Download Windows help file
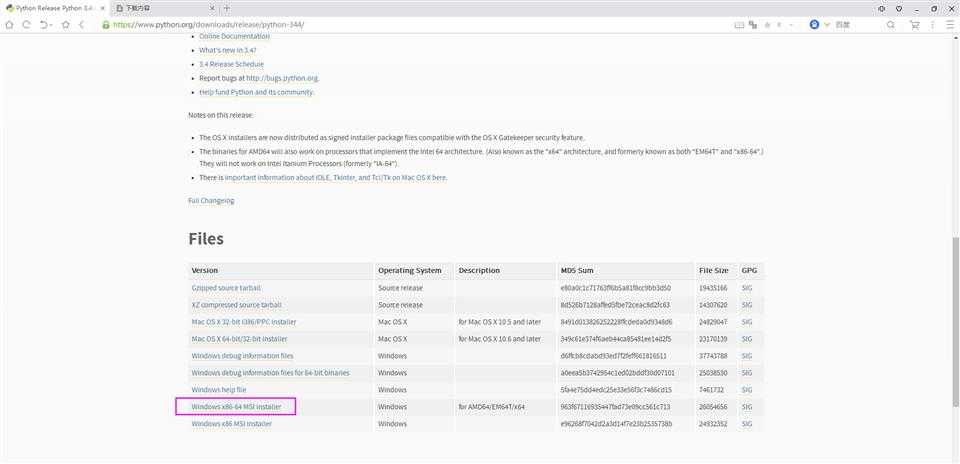Image resolution: width=960 pixels, height=464 pixels. [219, 390]
